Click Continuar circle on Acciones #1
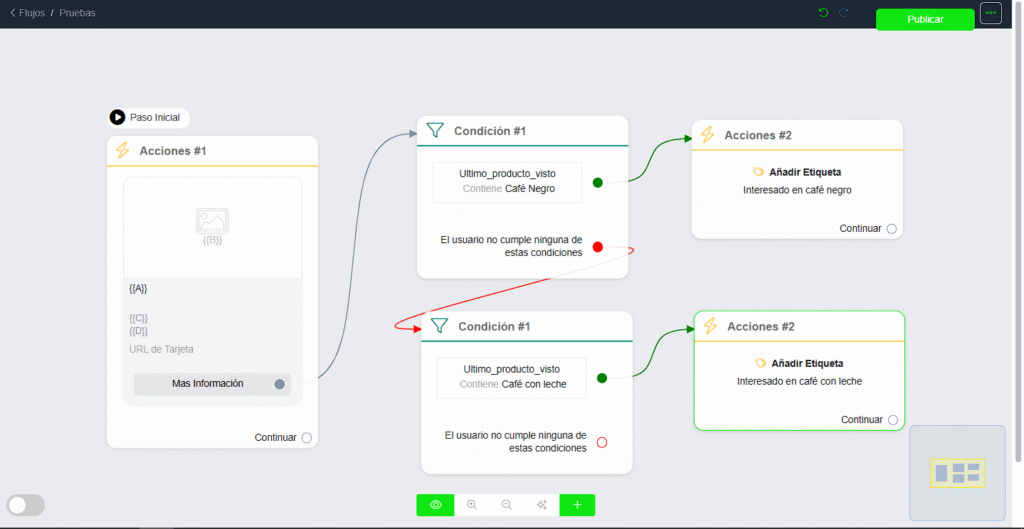This screenshot has width=1024, height=529. tap(307, 438)
